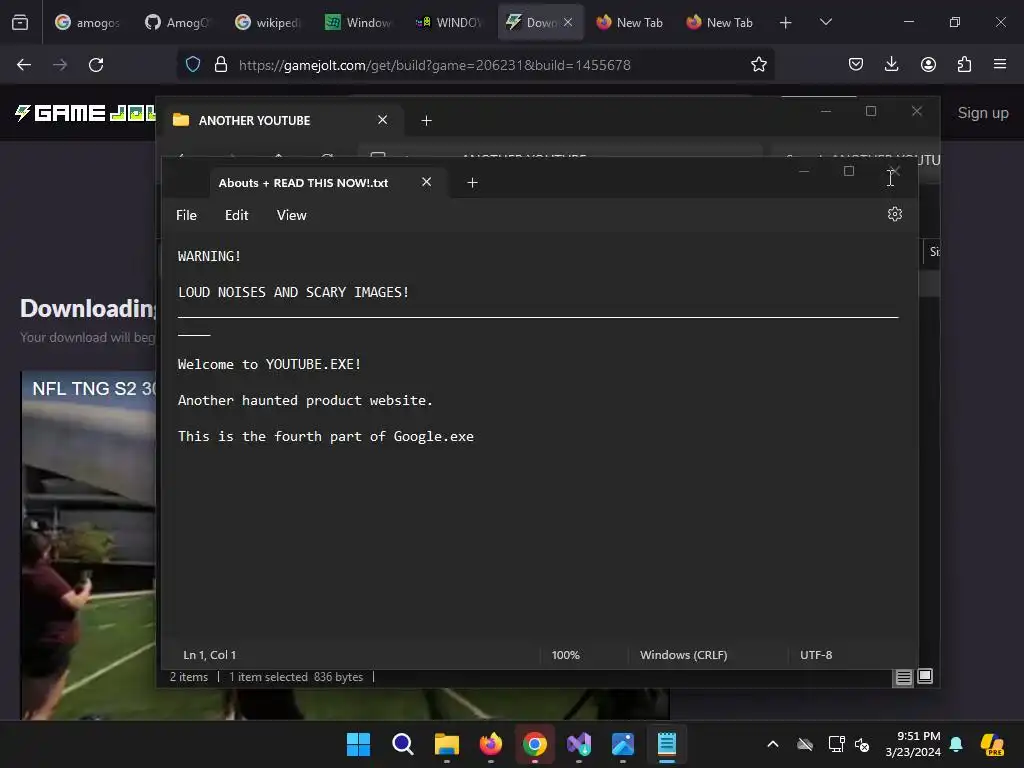Switch to the AmogOS GitHub tab

178,22
